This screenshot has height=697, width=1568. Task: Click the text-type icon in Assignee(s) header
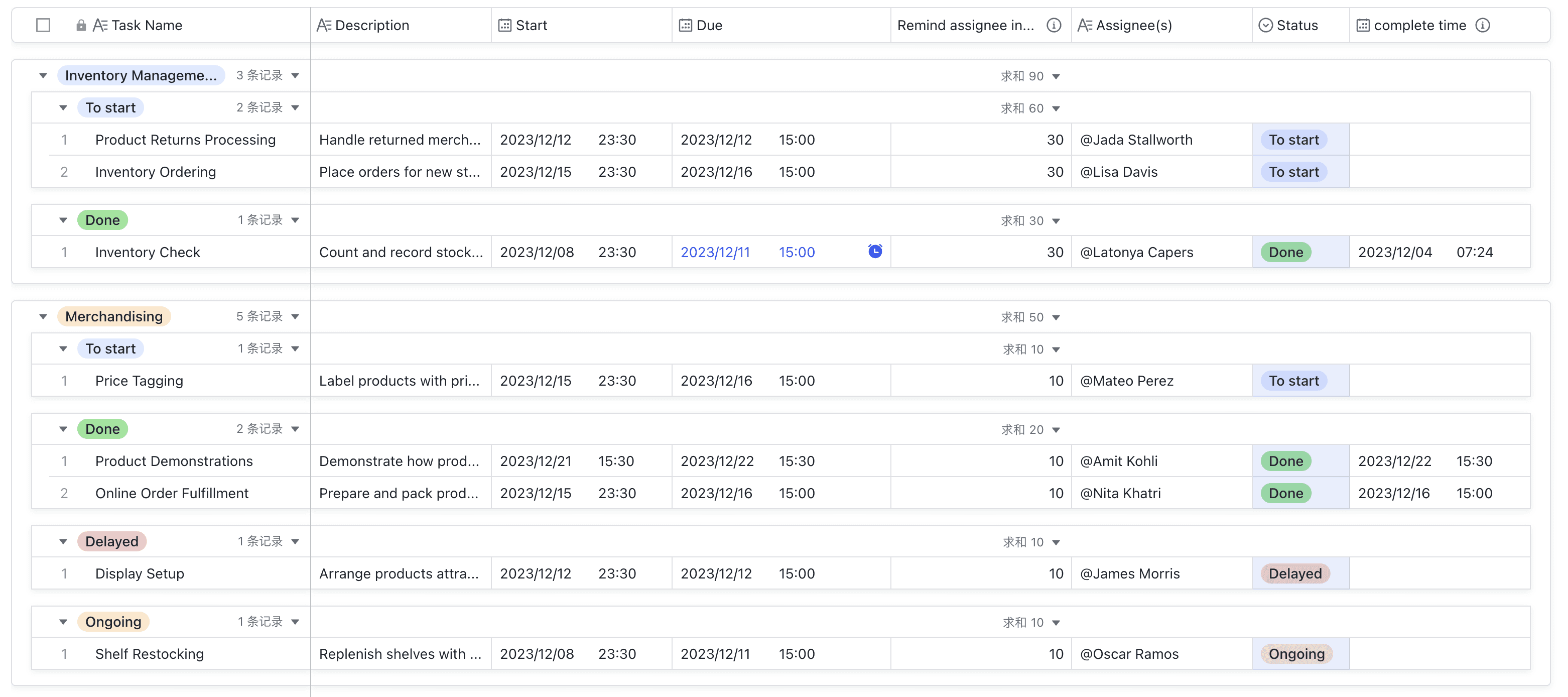click(x=1085, y=25)
